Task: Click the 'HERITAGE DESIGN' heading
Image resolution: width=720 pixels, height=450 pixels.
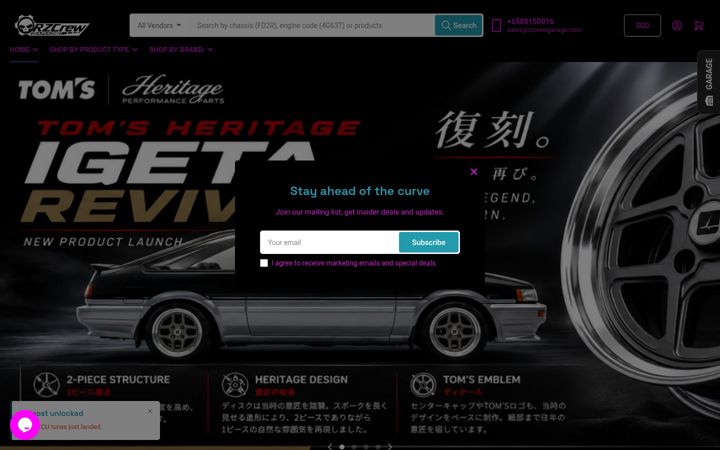Action: [301, 380]
